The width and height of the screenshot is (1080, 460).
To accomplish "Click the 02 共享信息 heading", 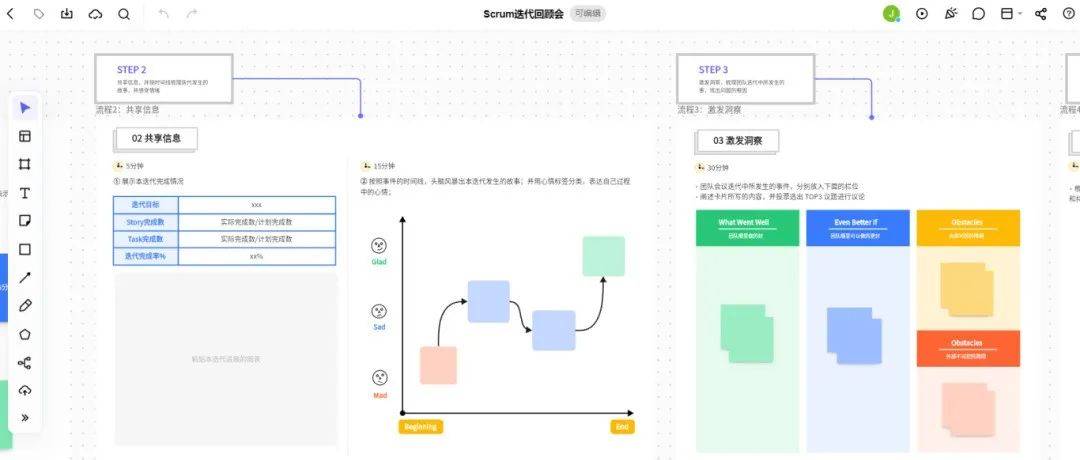I will tap(156, 138).
